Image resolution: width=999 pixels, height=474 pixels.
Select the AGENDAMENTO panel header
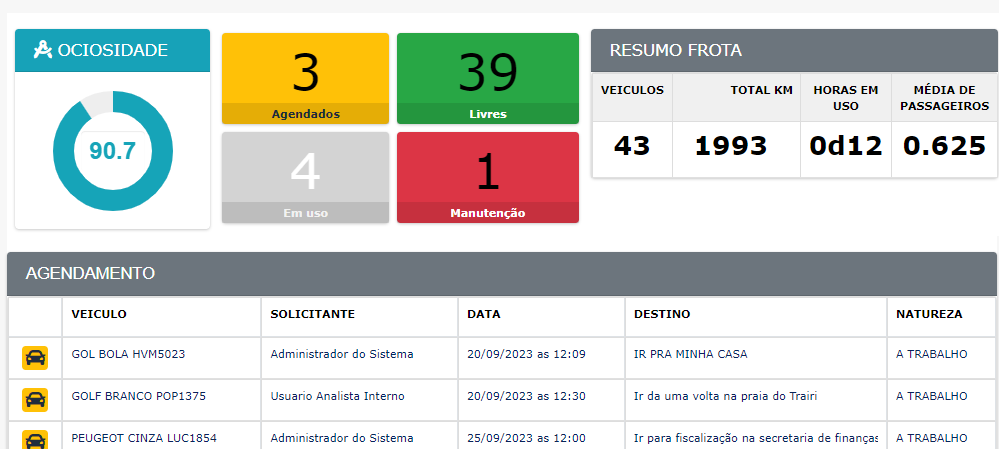(502, 274)
